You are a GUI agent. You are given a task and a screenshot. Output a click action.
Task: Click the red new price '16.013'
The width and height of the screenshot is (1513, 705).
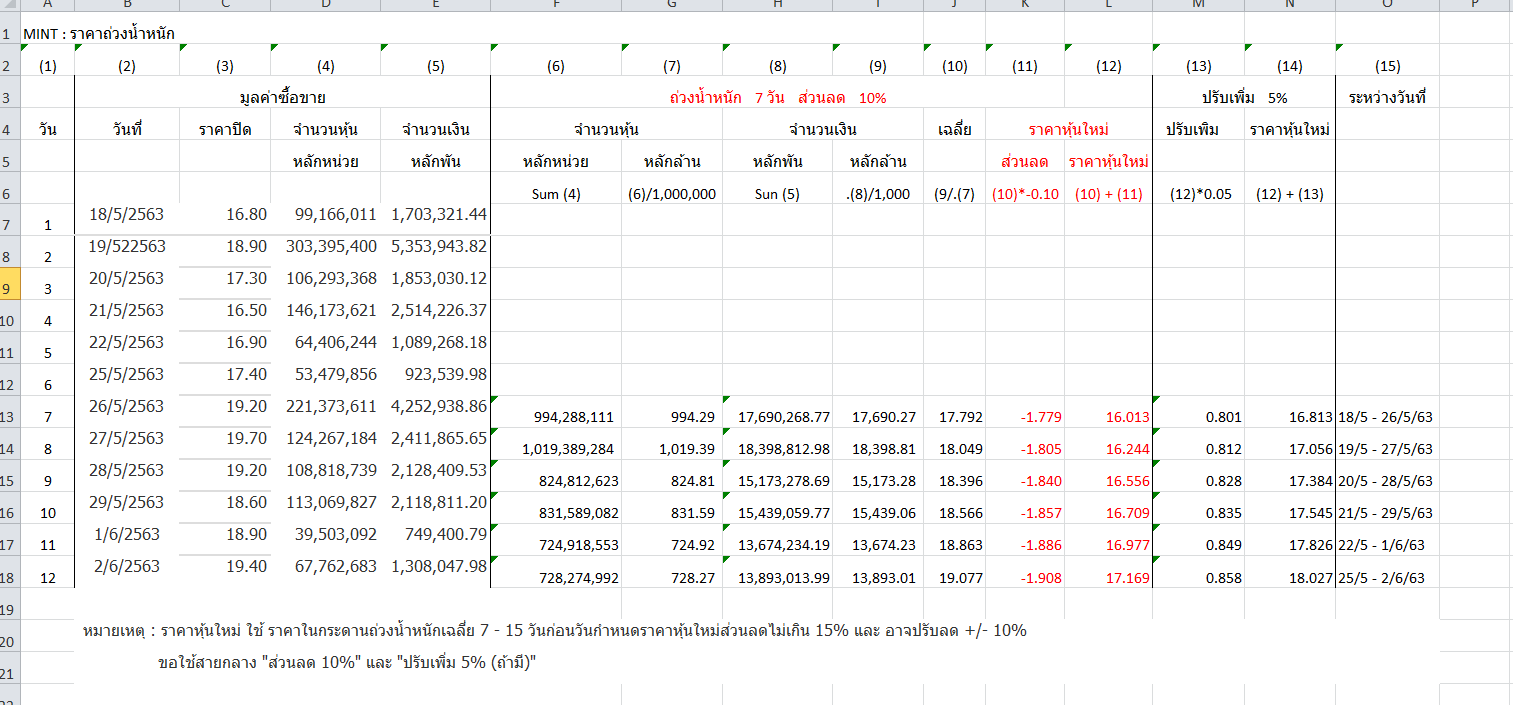tap(1128, 418)
